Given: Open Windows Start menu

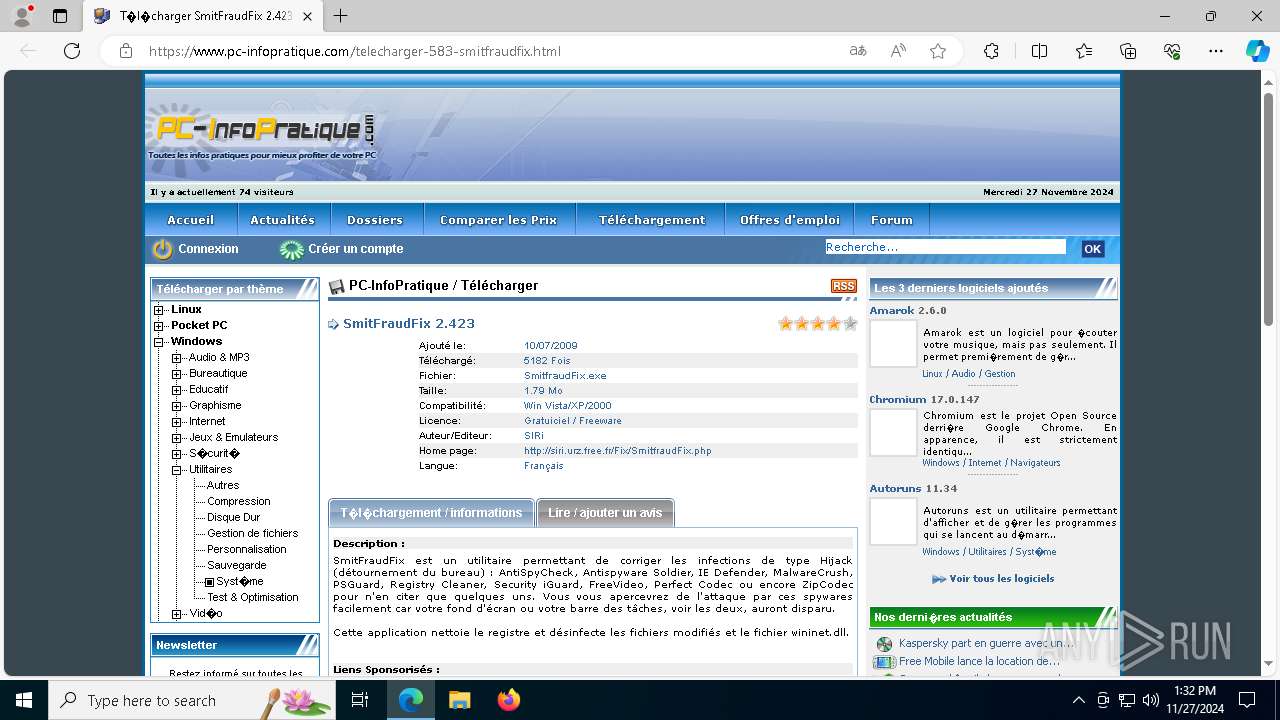Looking at the screenshot, I should point(23,700).
